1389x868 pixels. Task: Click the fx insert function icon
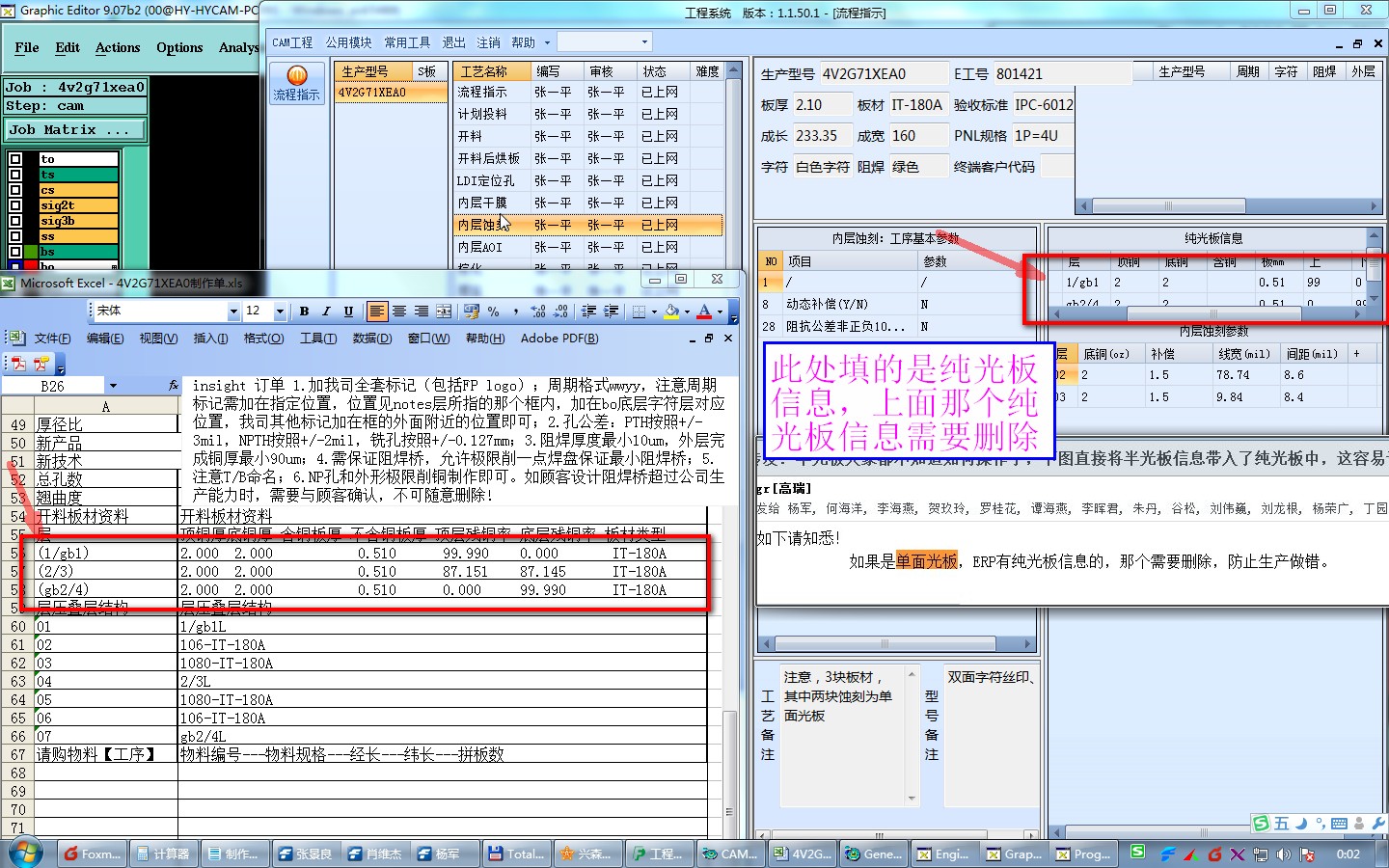click(x=174, y=385)
